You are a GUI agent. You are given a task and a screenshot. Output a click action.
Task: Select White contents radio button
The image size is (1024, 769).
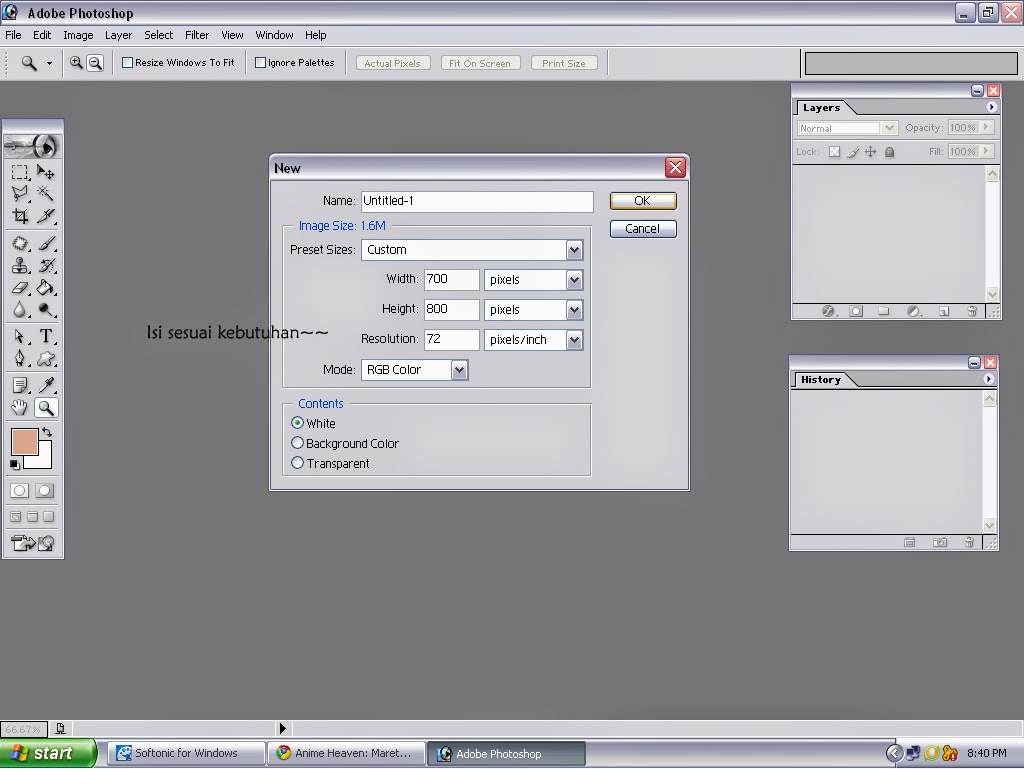coord(297,422)
